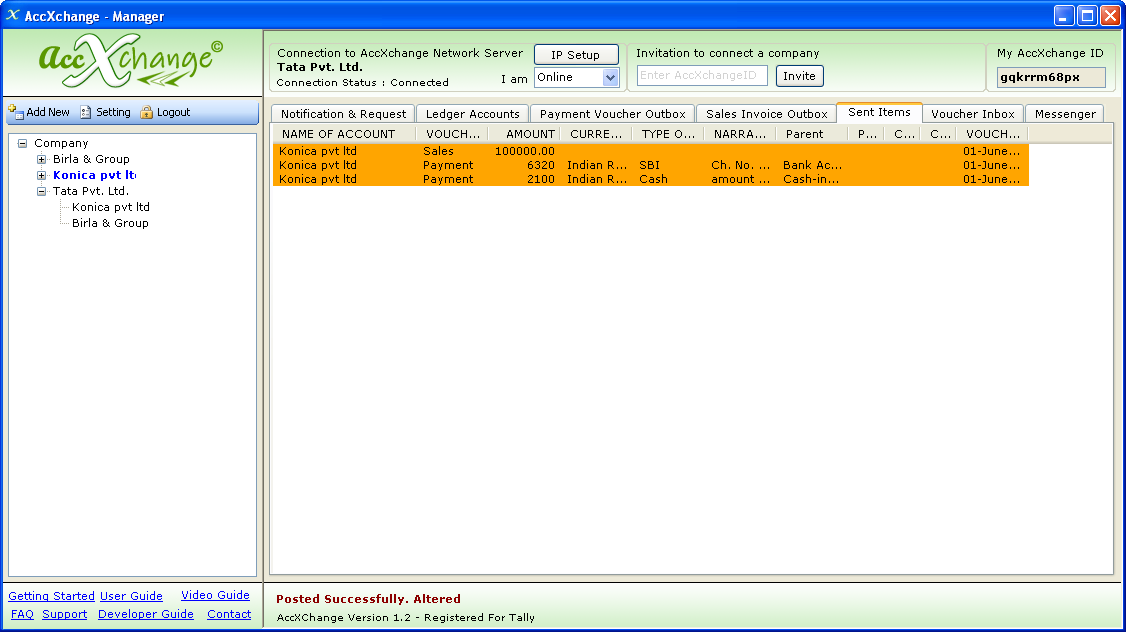Select top-level Birla & Group tree item

pyautogui.click(x=91, y=159)
